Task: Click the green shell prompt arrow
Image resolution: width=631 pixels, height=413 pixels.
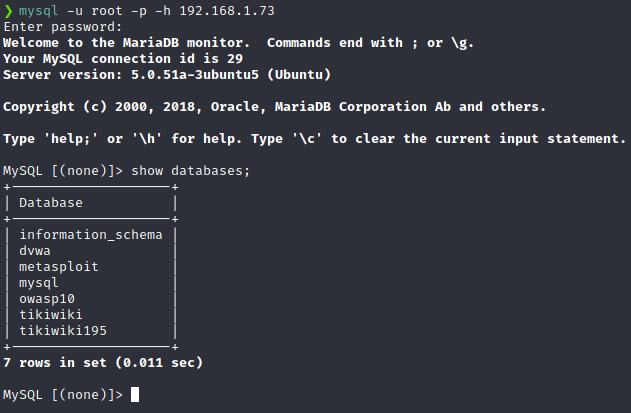Action: [8, 10]
